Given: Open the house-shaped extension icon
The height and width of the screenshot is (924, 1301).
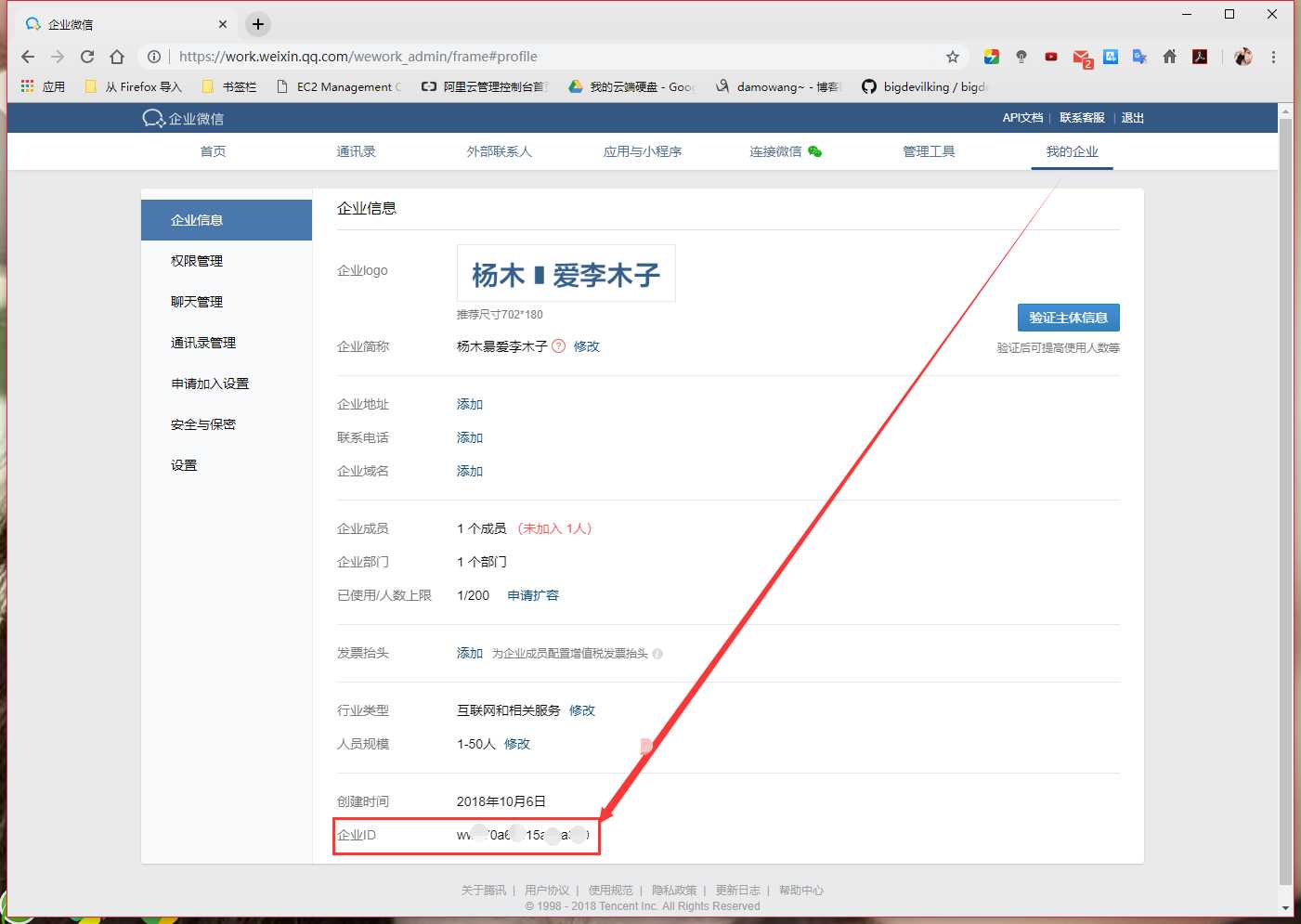Looking at the screenshot, I should tap(1170, 57).
